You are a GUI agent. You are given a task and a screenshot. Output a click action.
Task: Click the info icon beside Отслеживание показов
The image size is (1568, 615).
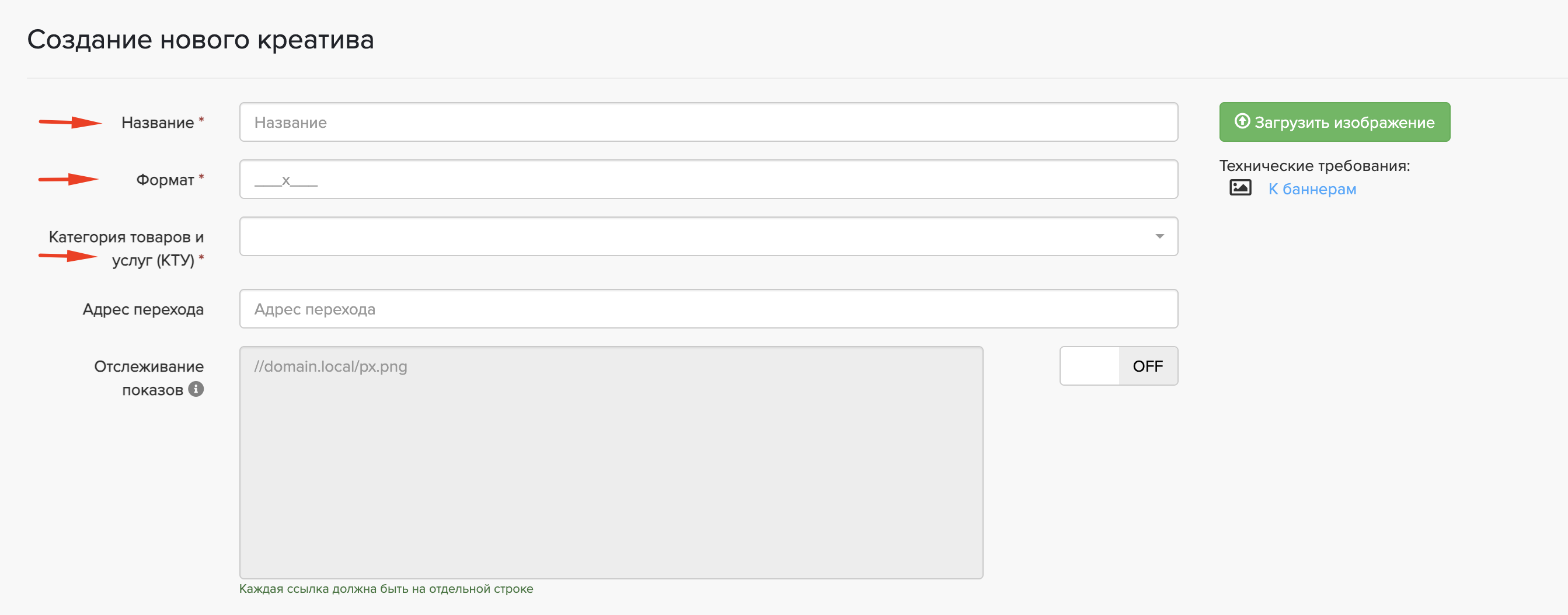coord(196,389)
